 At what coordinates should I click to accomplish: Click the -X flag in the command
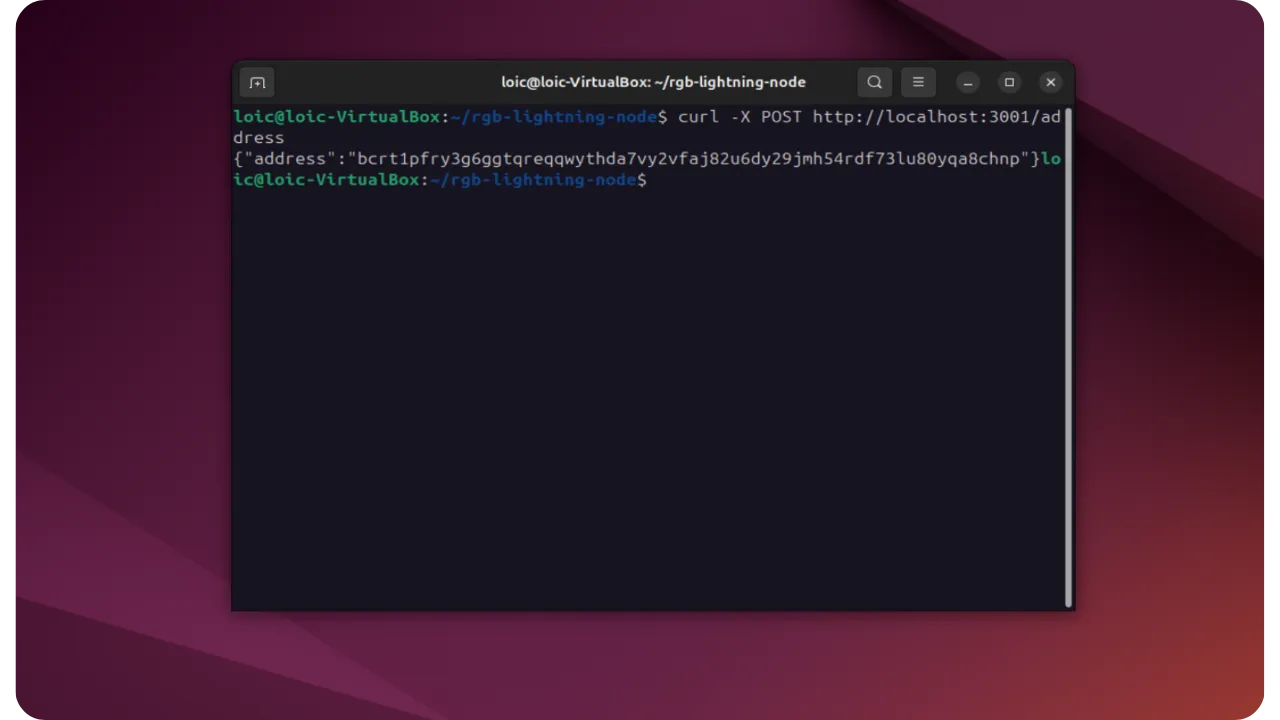point(740,117)
